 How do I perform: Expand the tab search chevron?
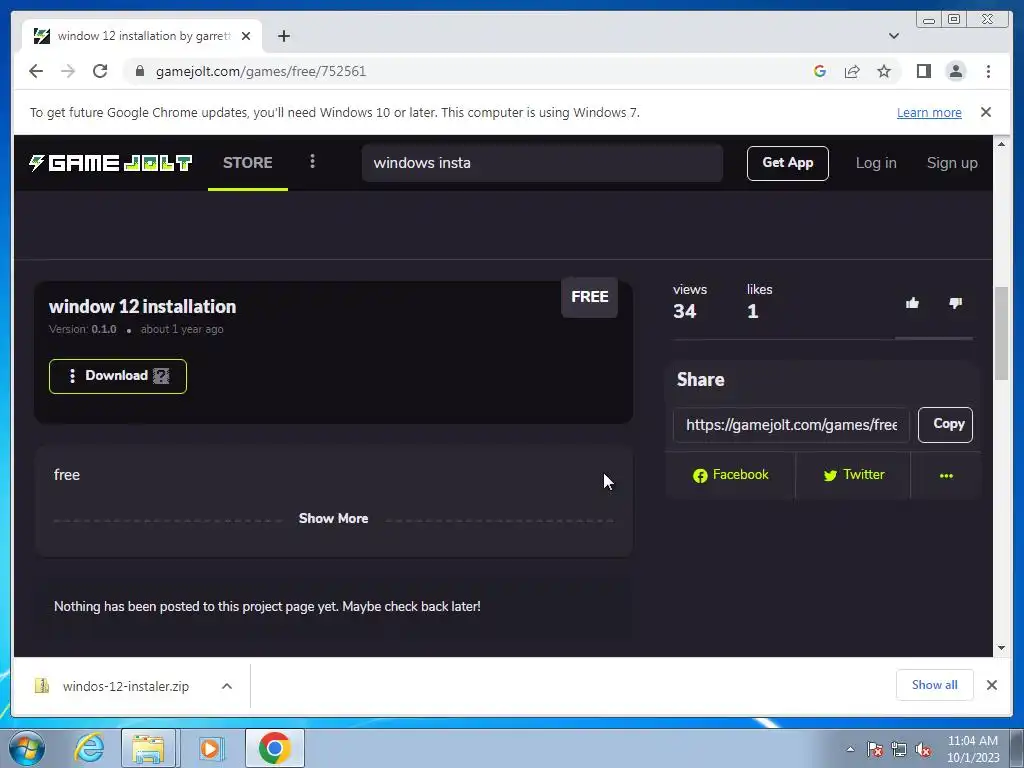tap(893, 36)
